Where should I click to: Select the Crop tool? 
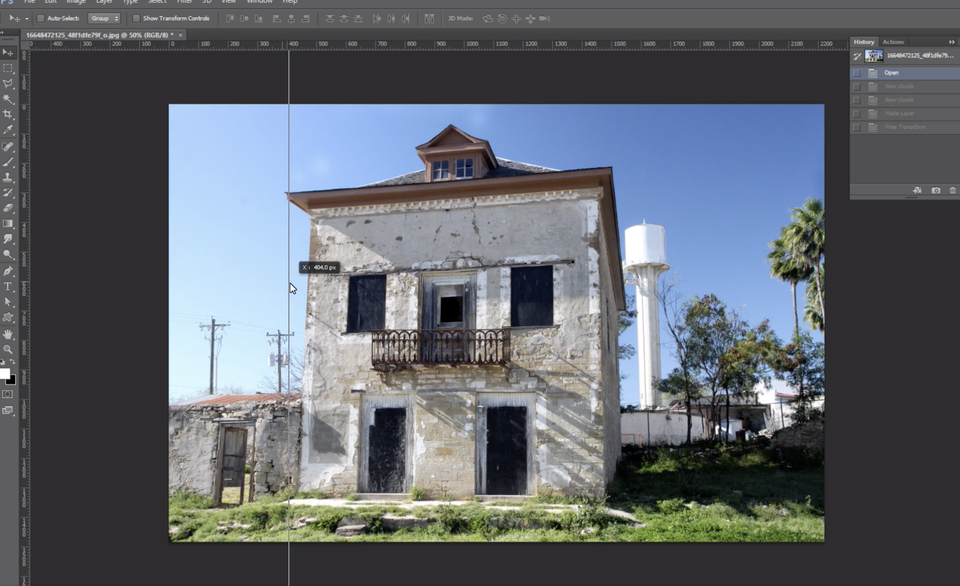pos(8,115)
